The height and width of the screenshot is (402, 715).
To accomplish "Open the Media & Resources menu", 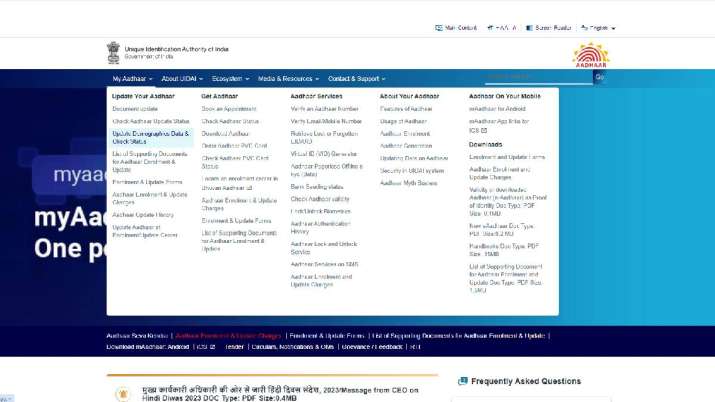I will (x=287, y=78).
